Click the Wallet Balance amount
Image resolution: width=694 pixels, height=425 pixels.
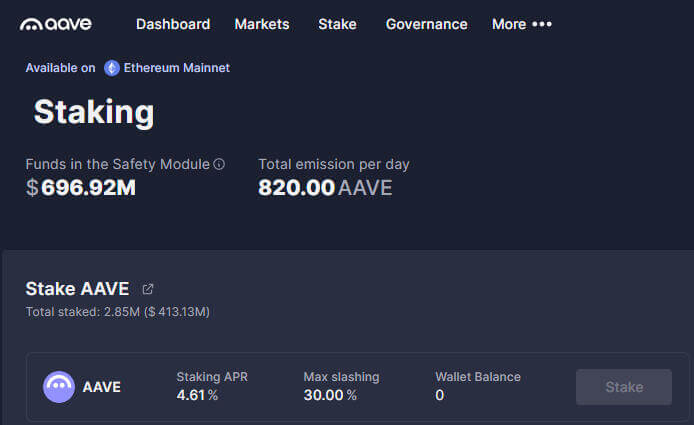click(x=440, y=395)
